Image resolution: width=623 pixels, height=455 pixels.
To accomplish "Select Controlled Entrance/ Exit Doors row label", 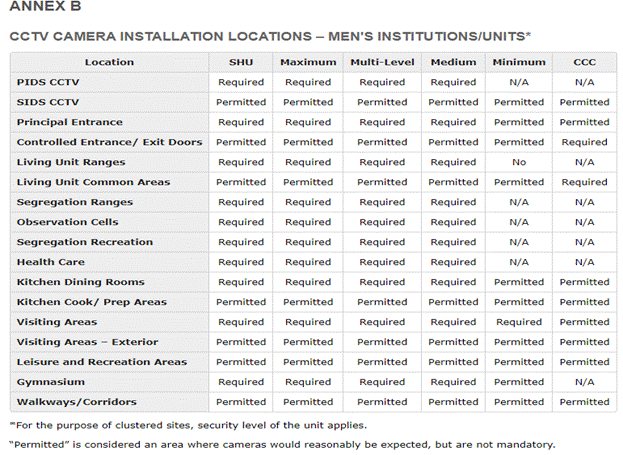I will [x=109, y=142].
